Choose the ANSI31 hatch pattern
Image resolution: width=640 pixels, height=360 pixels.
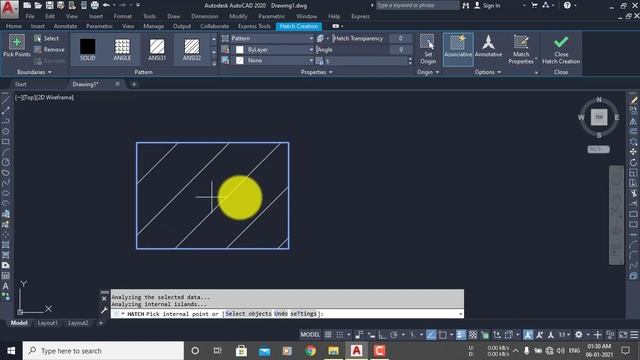[x=157, y=49]
